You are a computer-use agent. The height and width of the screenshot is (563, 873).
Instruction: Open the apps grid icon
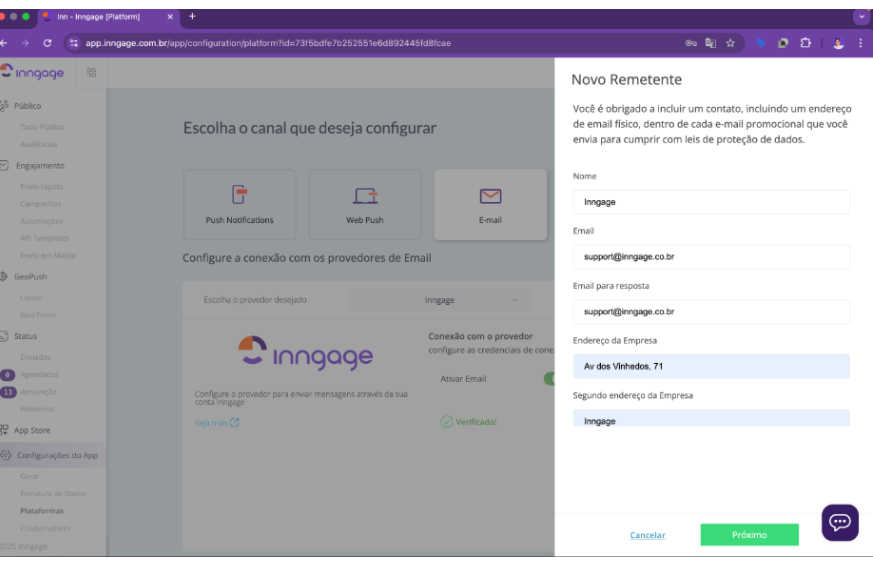[x=92, y=72]
